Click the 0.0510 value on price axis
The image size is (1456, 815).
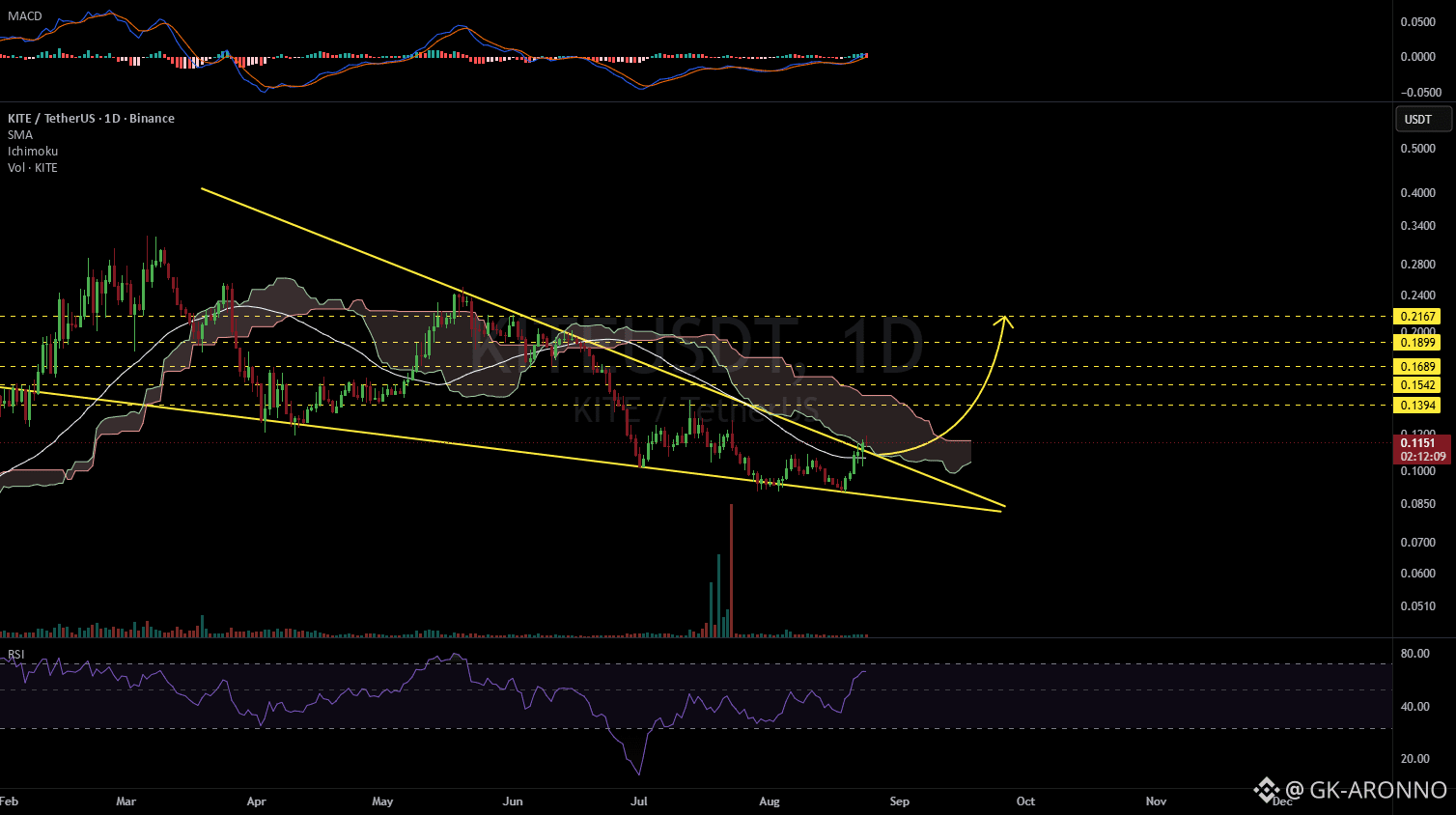click(1418, 606)
